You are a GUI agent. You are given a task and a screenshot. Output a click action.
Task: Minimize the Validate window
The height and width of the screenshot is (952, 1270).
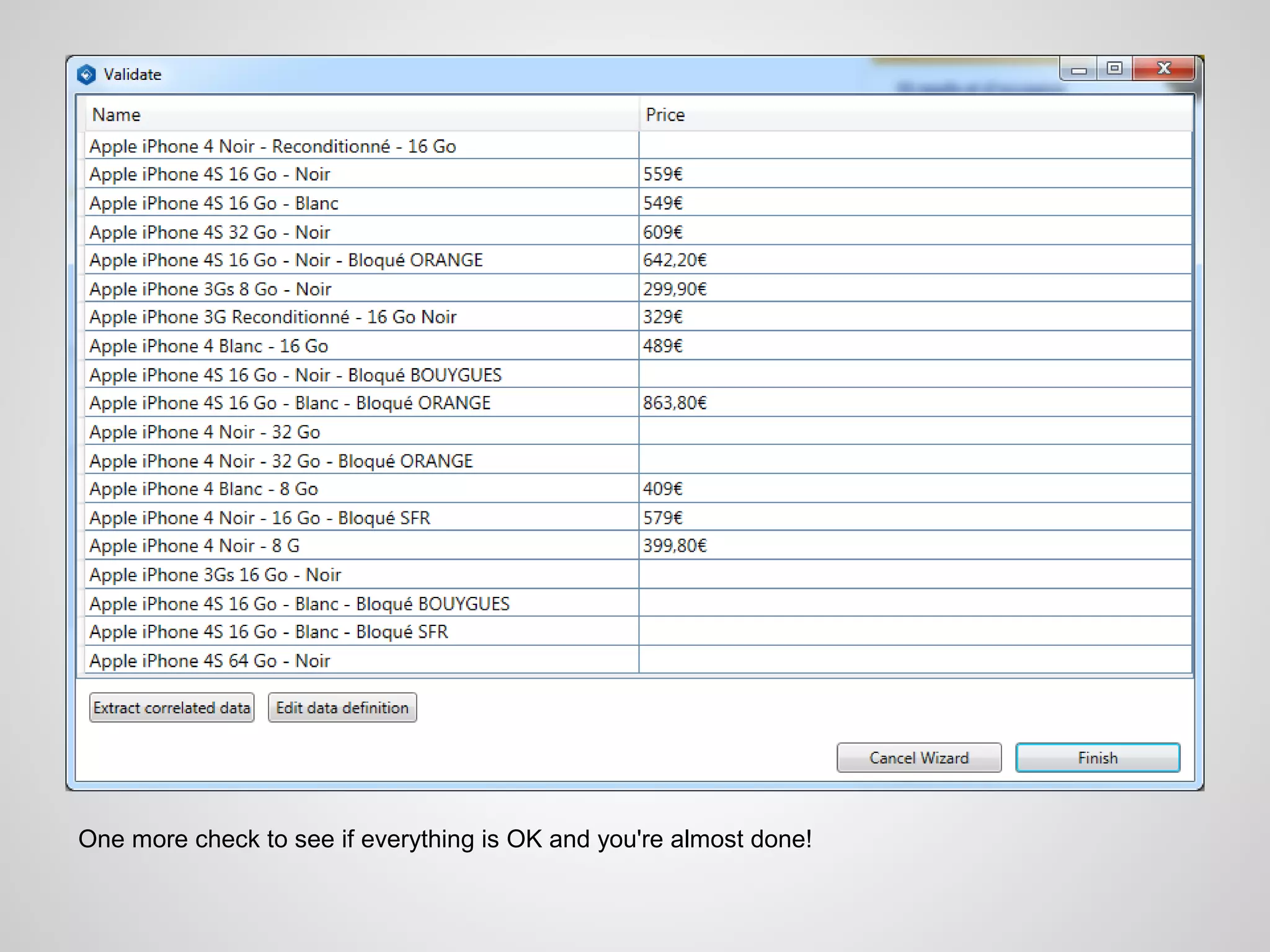tap(1079, 69)
